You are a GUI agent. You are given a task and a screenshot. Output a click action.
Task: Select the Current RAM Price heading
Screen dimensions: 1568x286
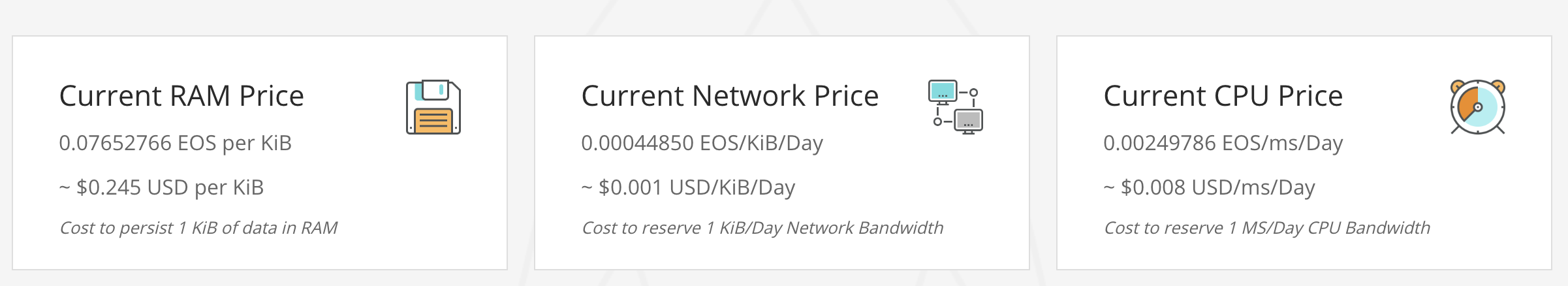point(181,96)
